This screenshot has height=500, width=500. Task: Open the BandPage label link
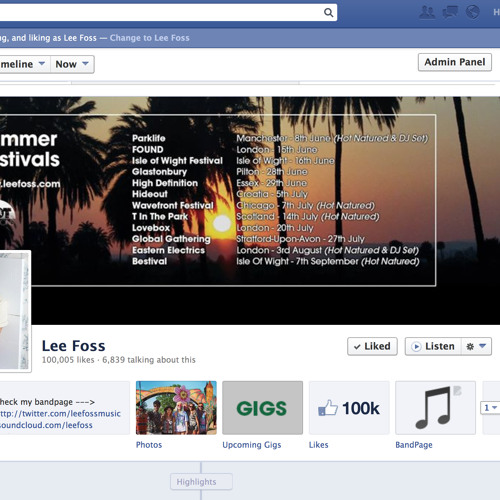pos(414,445)
